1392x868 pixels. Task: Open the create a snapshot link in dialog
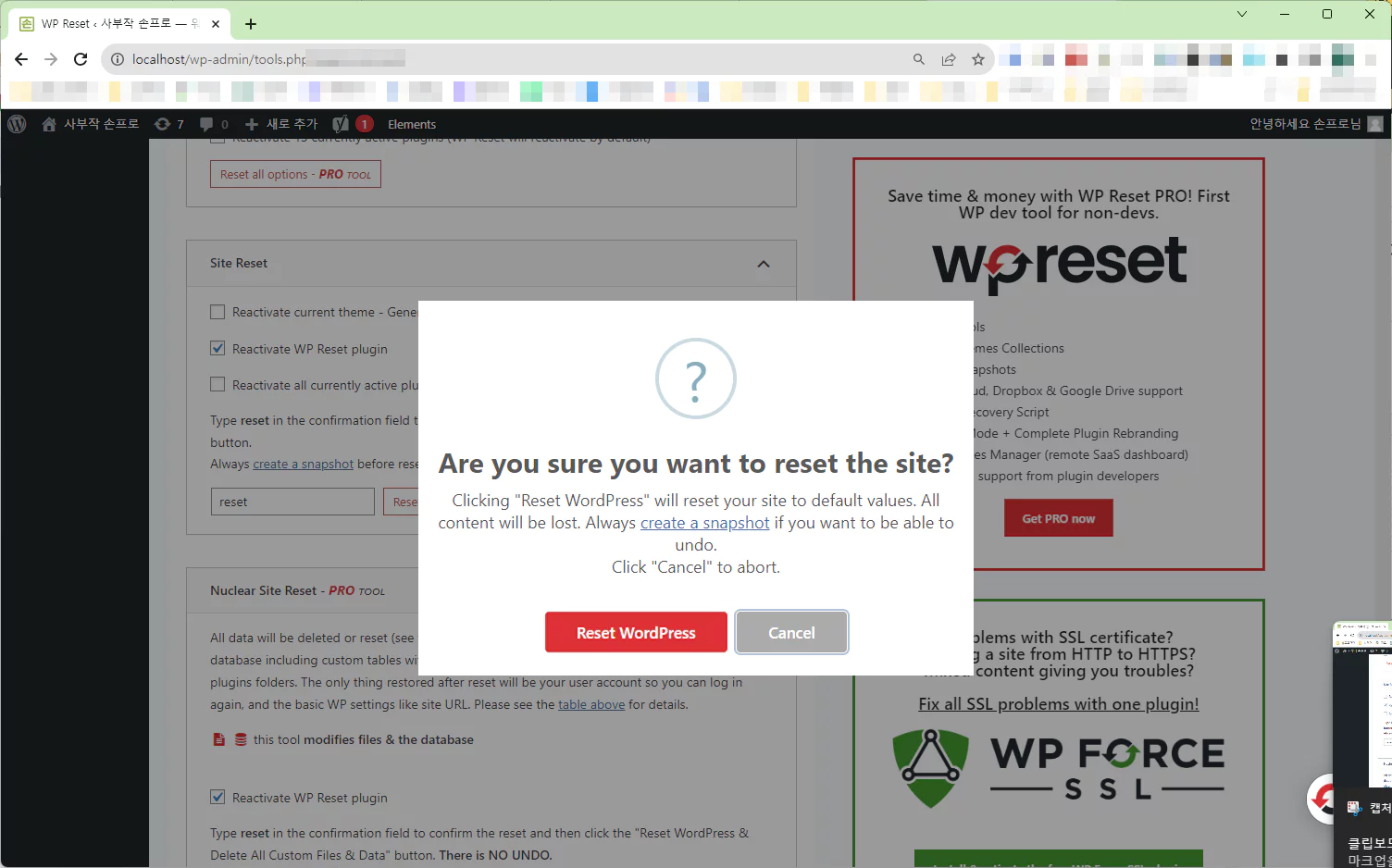[x=704, y=523]
